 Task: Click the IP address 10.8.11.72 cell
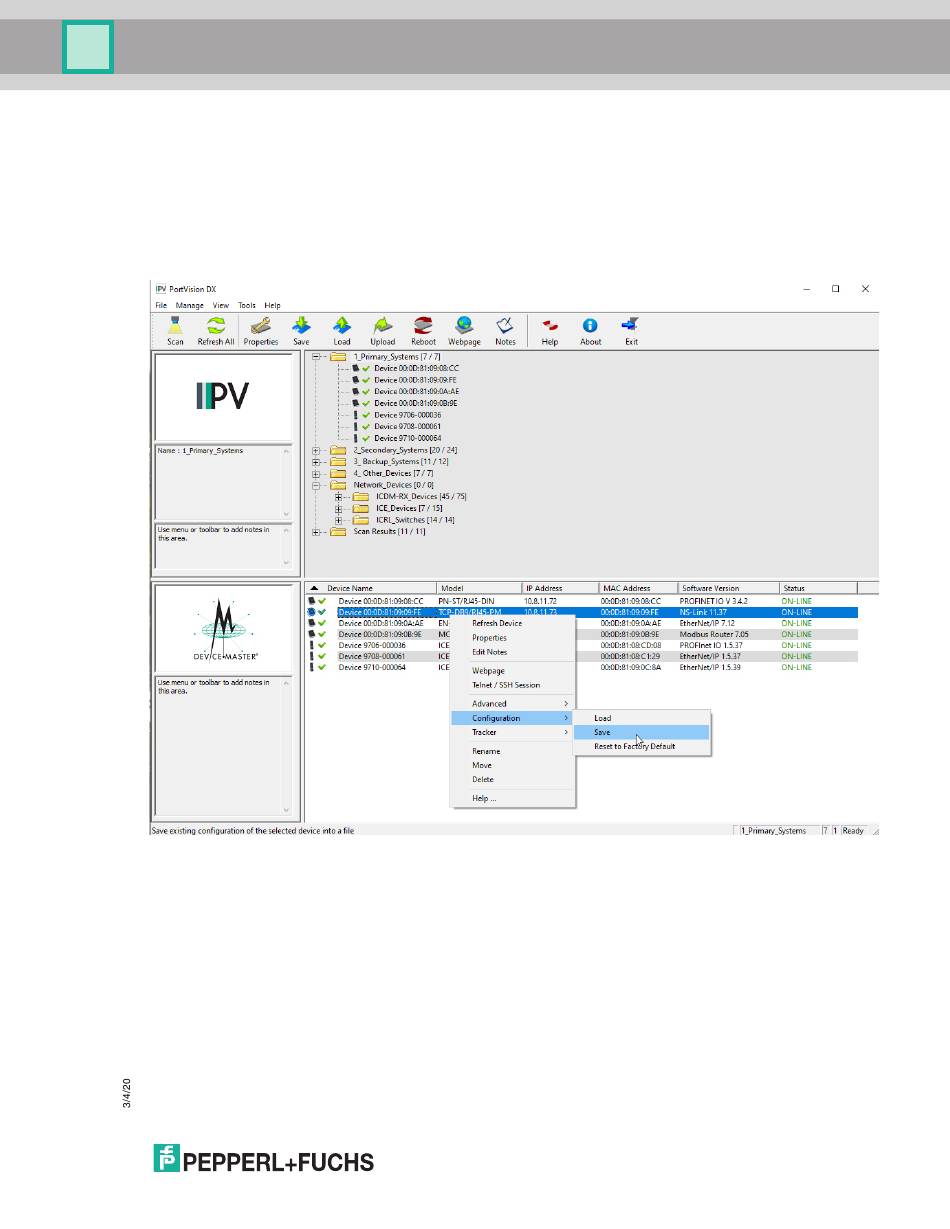[540, 601]
